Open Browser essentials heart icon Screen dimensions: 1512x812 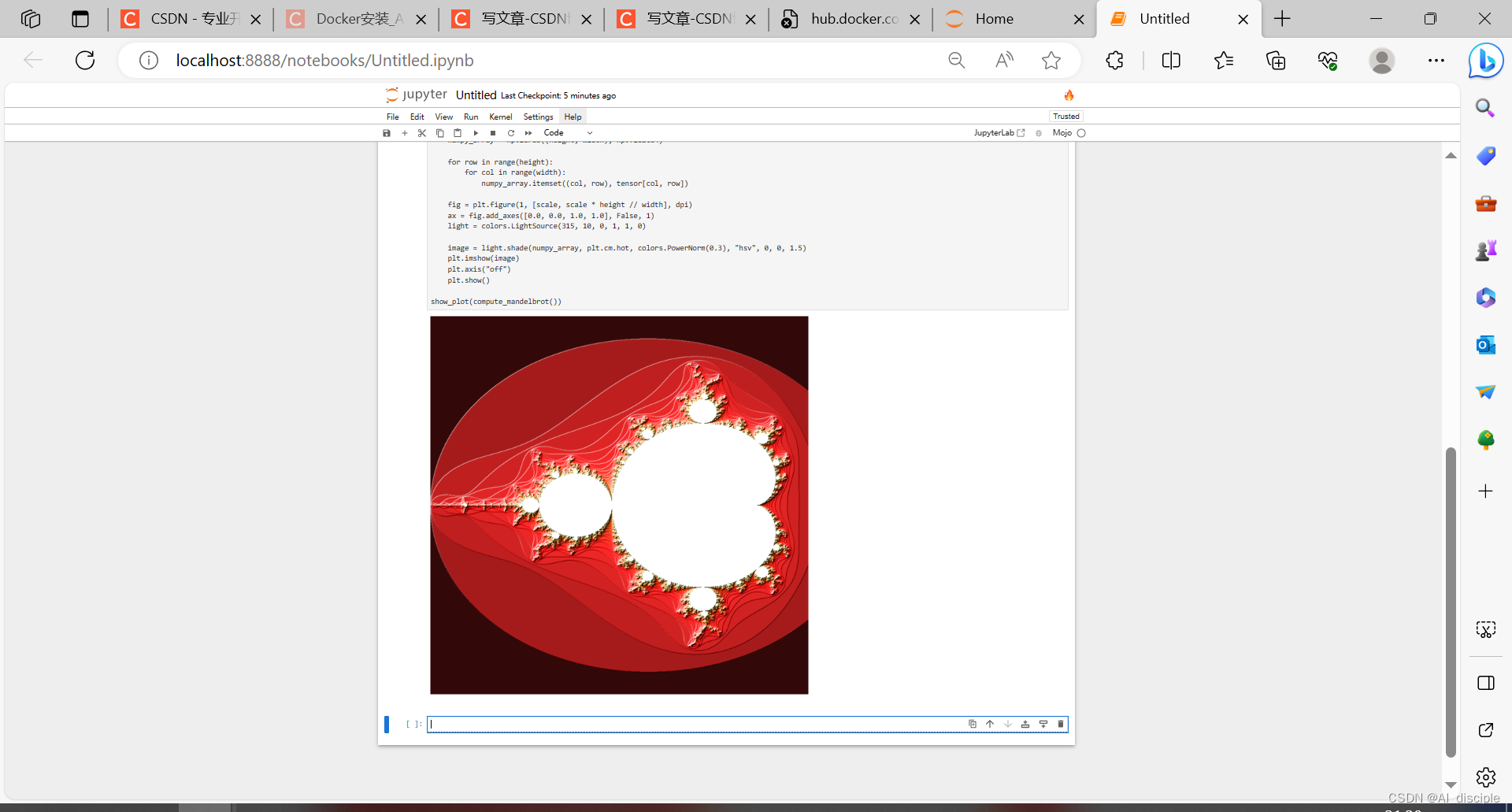(x=1329, y=61)
